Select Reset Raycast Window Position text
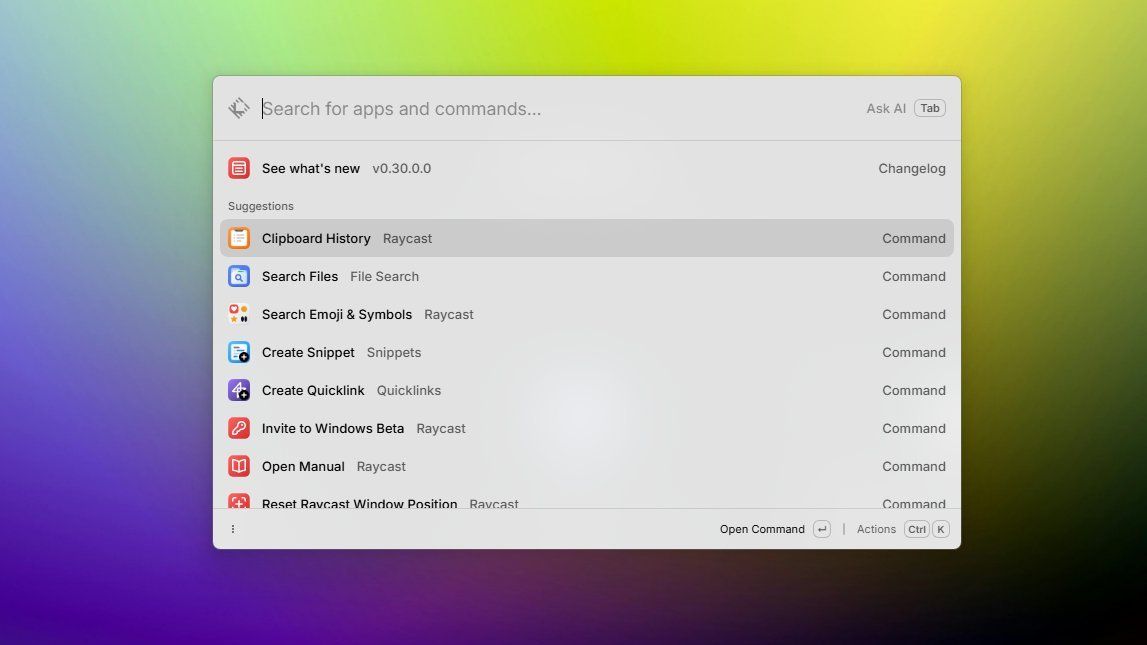 click(x=359, y=503)
